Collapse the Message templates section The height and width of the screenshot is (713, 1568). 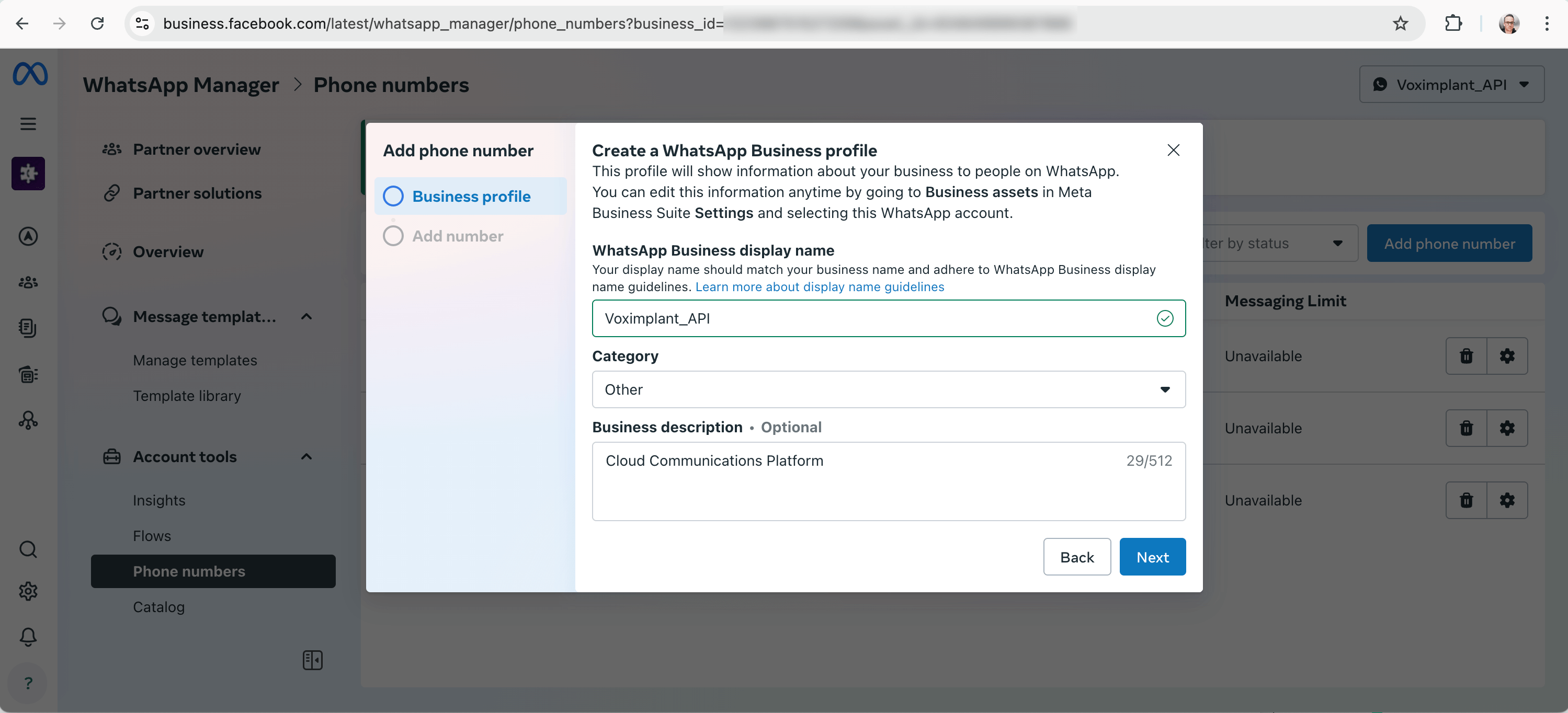point(306,316)
